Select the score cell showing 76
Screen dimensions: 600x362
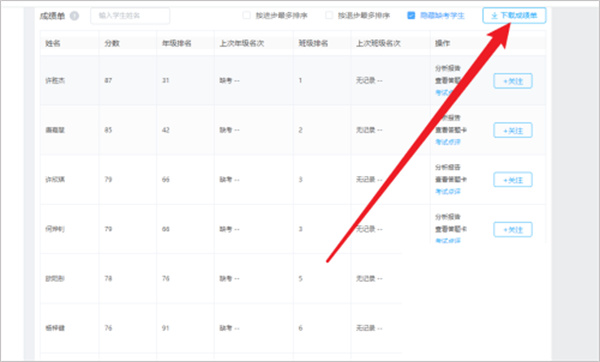pos(108,328)
